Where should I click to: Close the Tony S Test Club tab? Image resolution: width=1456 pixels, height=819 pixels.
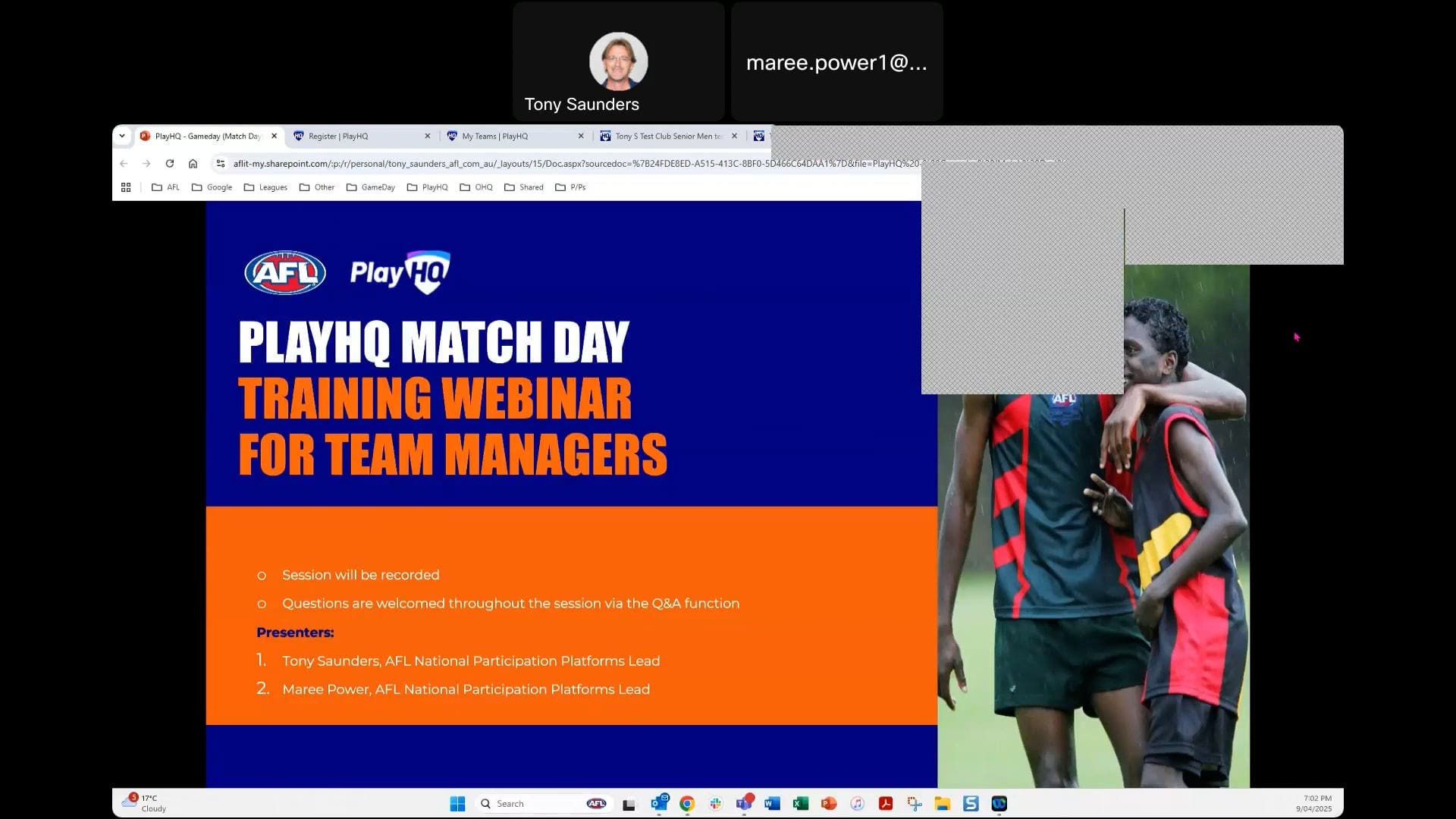tap(734, 136)
